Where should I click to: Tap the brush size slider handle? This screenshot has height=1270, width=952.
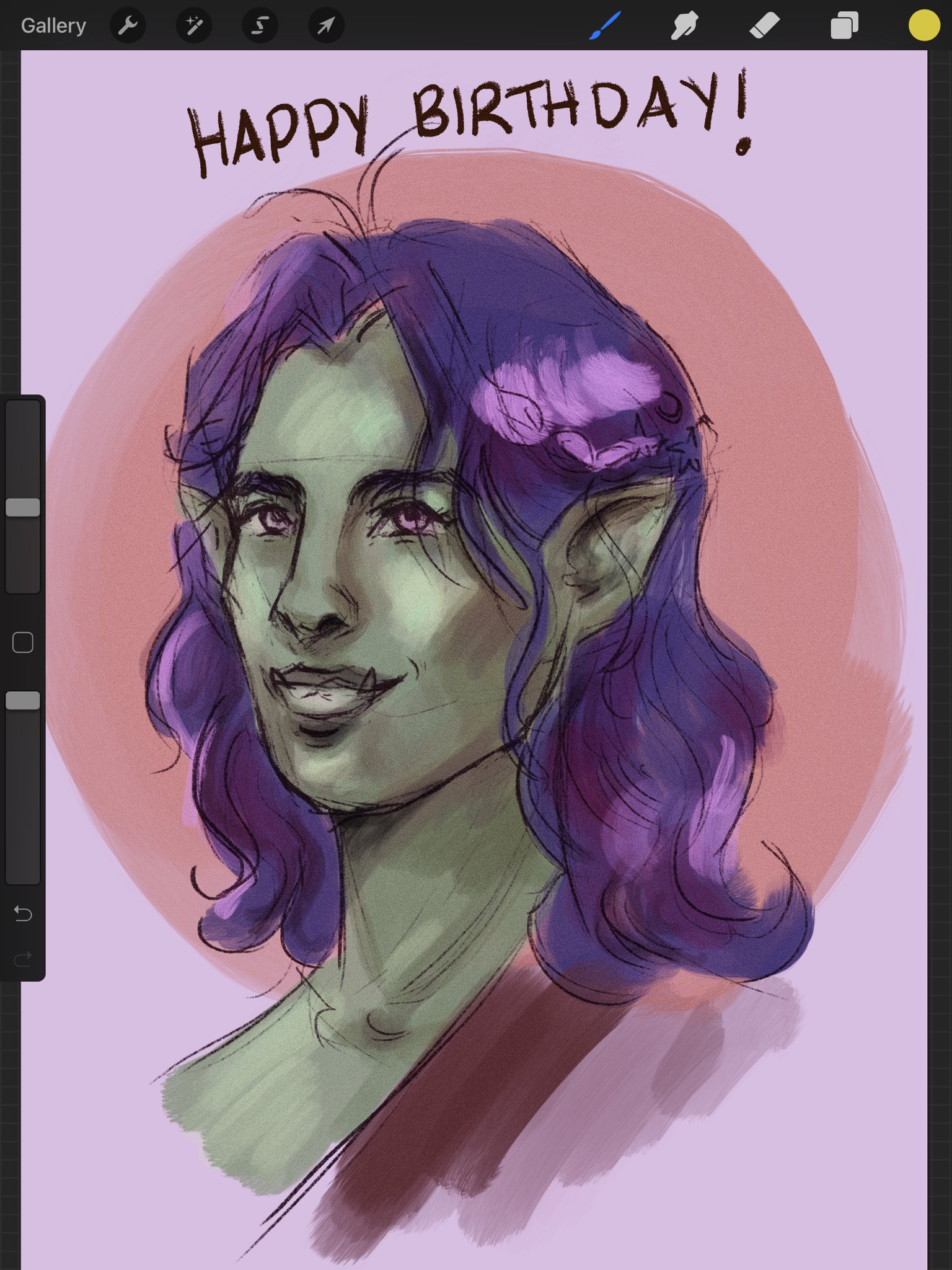tap(23, 507)
